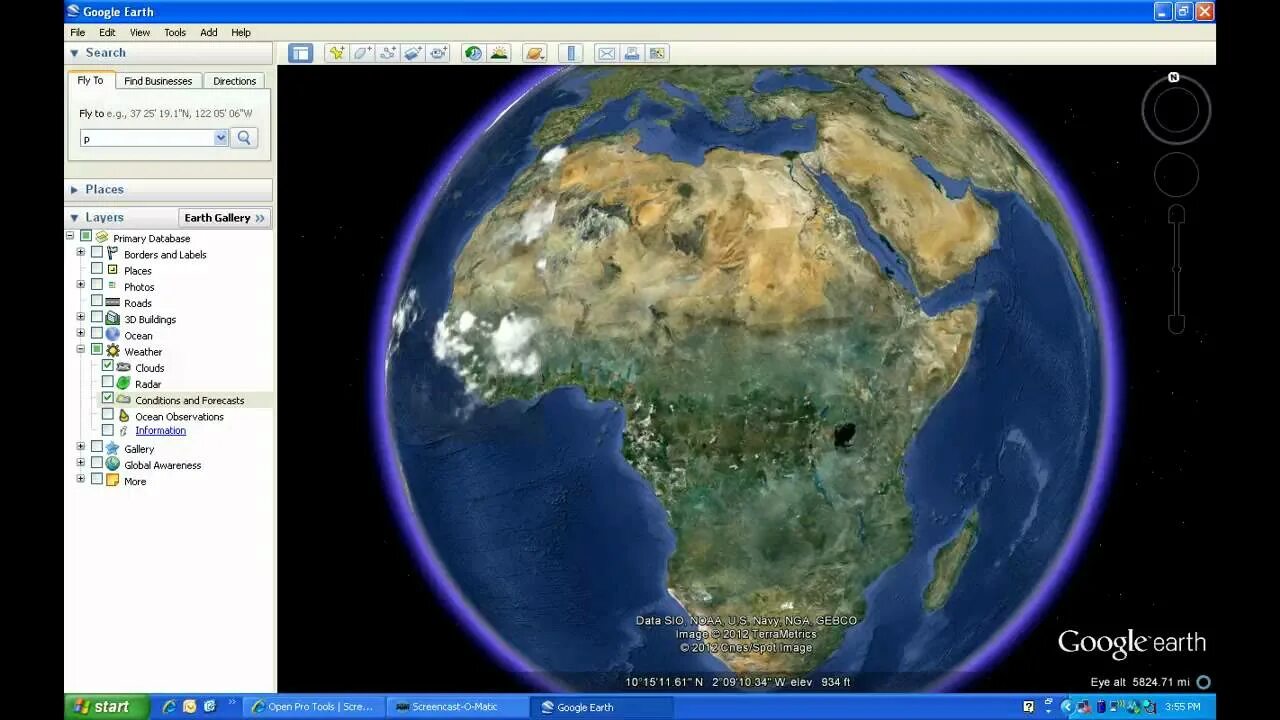Toggle the sunlight across landscape tool
The image size is (1280, 720).
499,53
